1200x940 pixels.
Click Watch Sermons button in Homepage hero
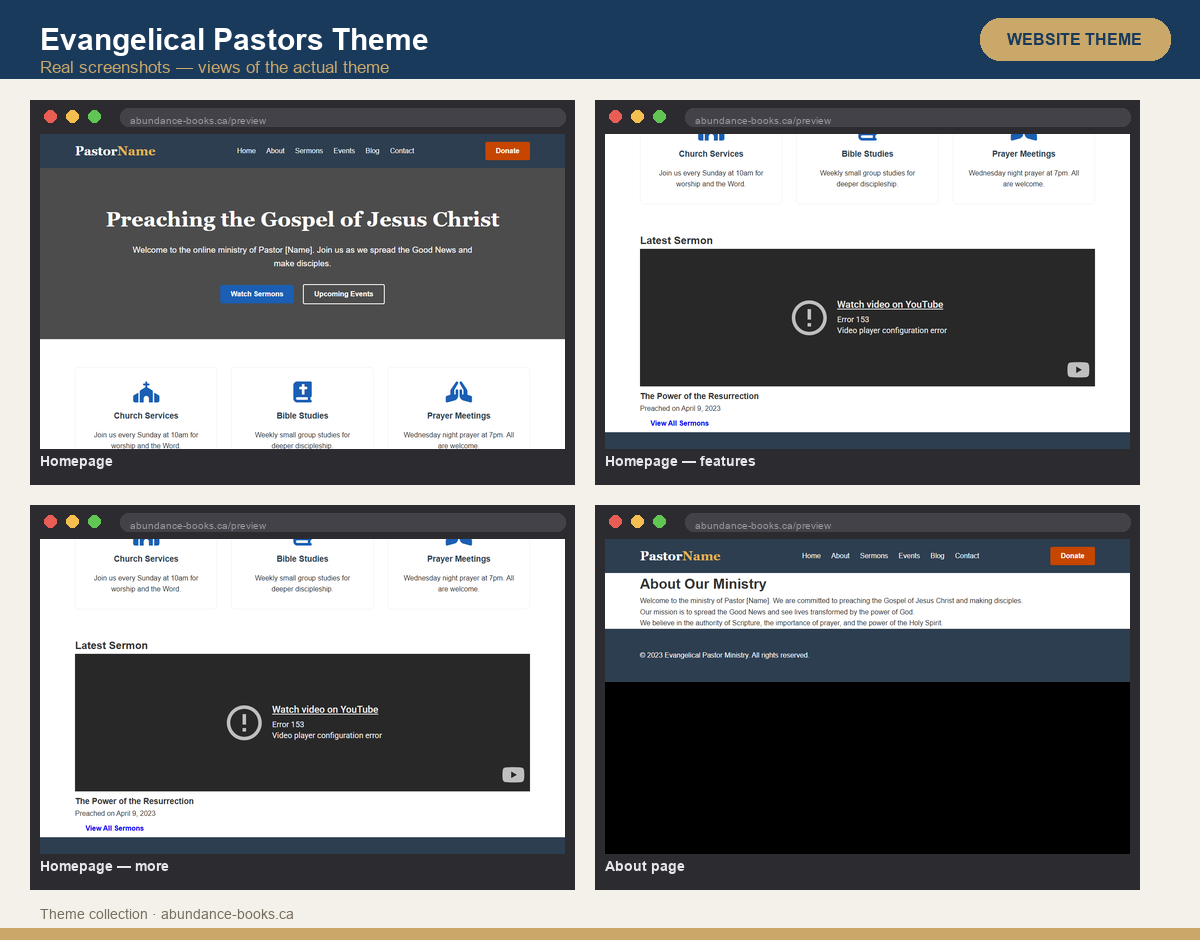(x=257, y=294)
